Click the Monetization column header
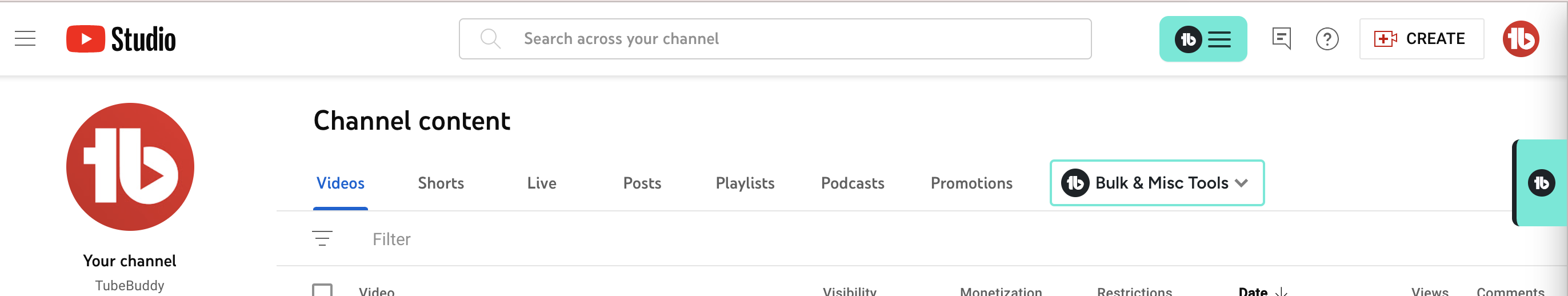The height and width of the screenshot is (296, 1568). tap(1001, 292)
